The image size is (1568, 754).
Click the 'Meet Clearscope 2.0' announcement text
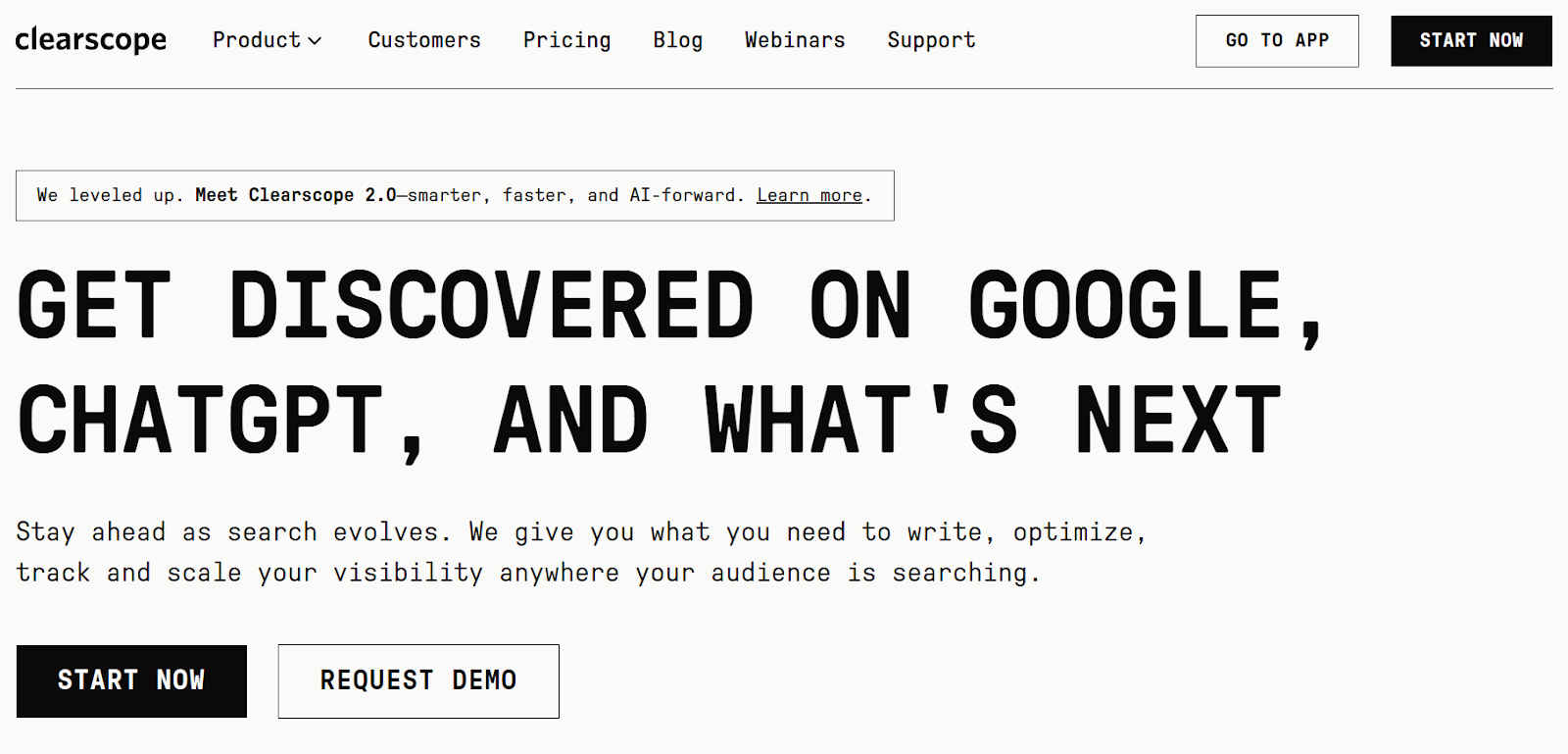click(x=295, y=195)
